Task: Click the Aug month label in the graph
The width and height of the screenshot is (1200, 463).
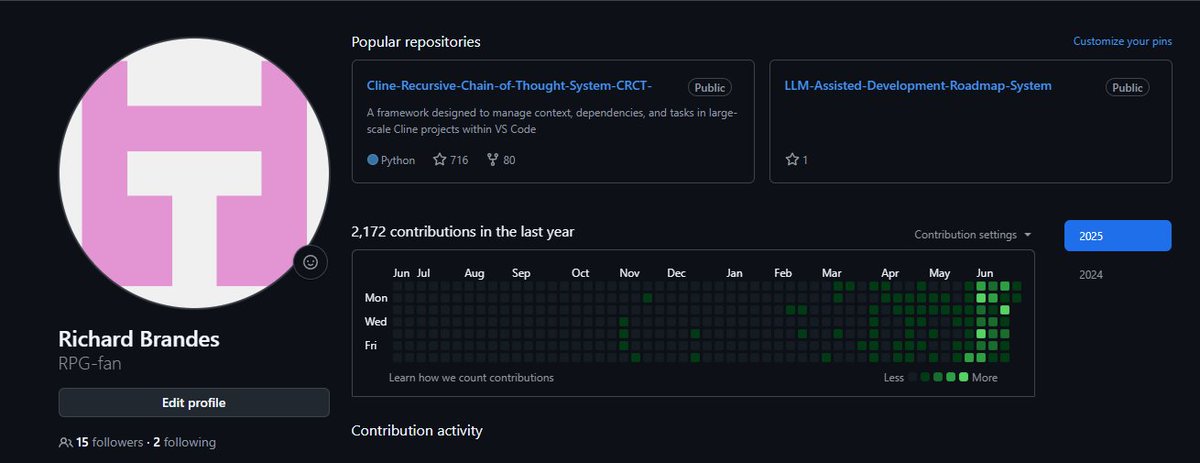Action: pos(474,272)
